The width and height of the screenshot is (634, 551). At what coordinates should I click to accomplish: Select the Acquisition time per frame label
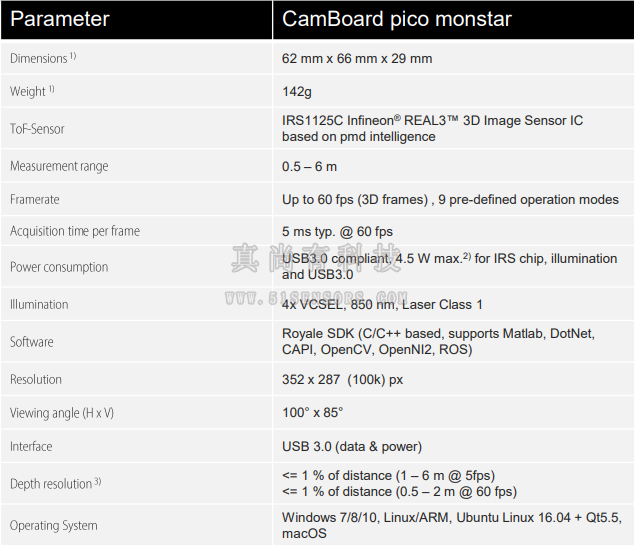[75, 231]
